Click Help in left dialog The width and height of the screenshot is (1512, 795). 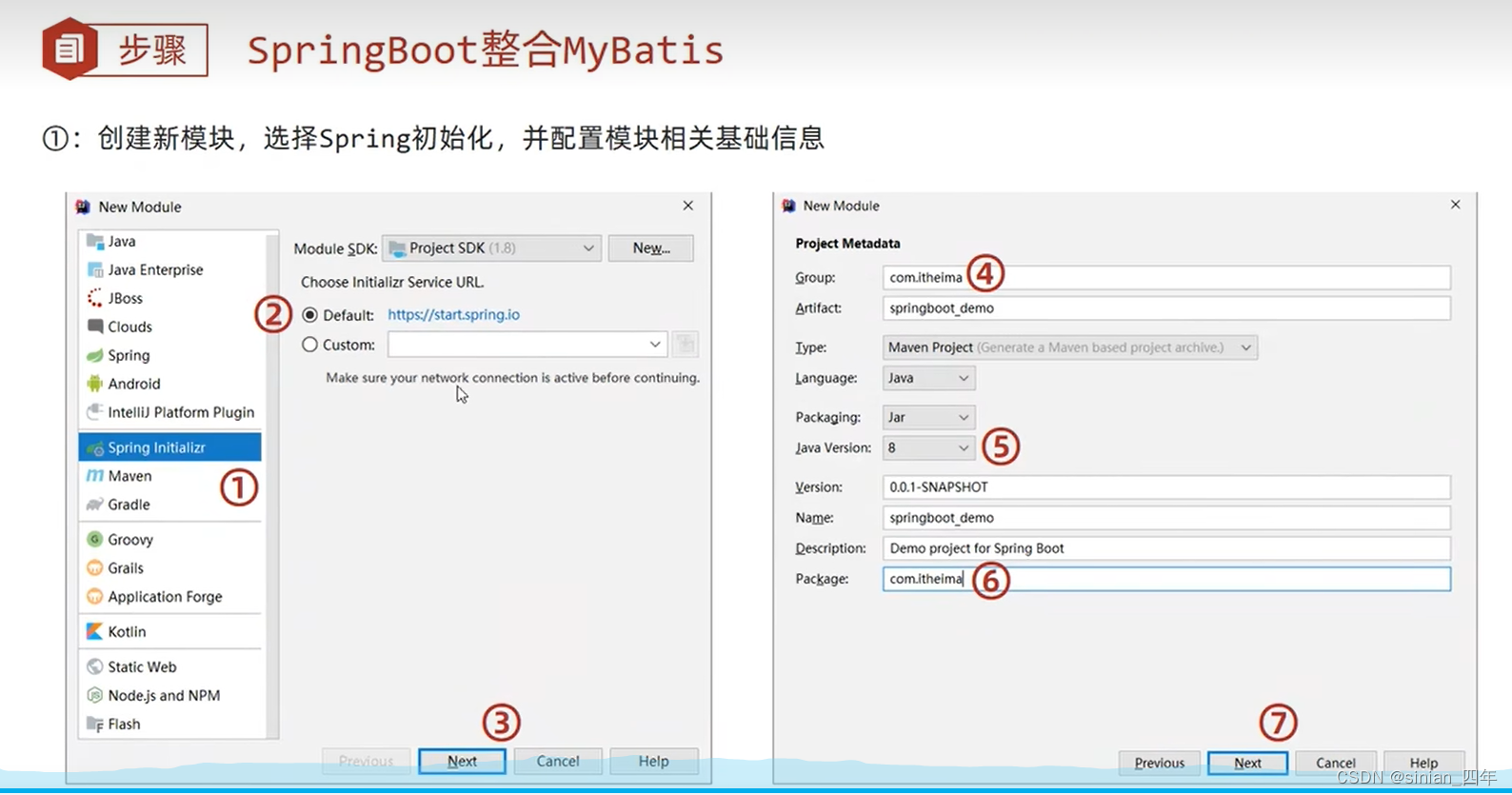654,762
